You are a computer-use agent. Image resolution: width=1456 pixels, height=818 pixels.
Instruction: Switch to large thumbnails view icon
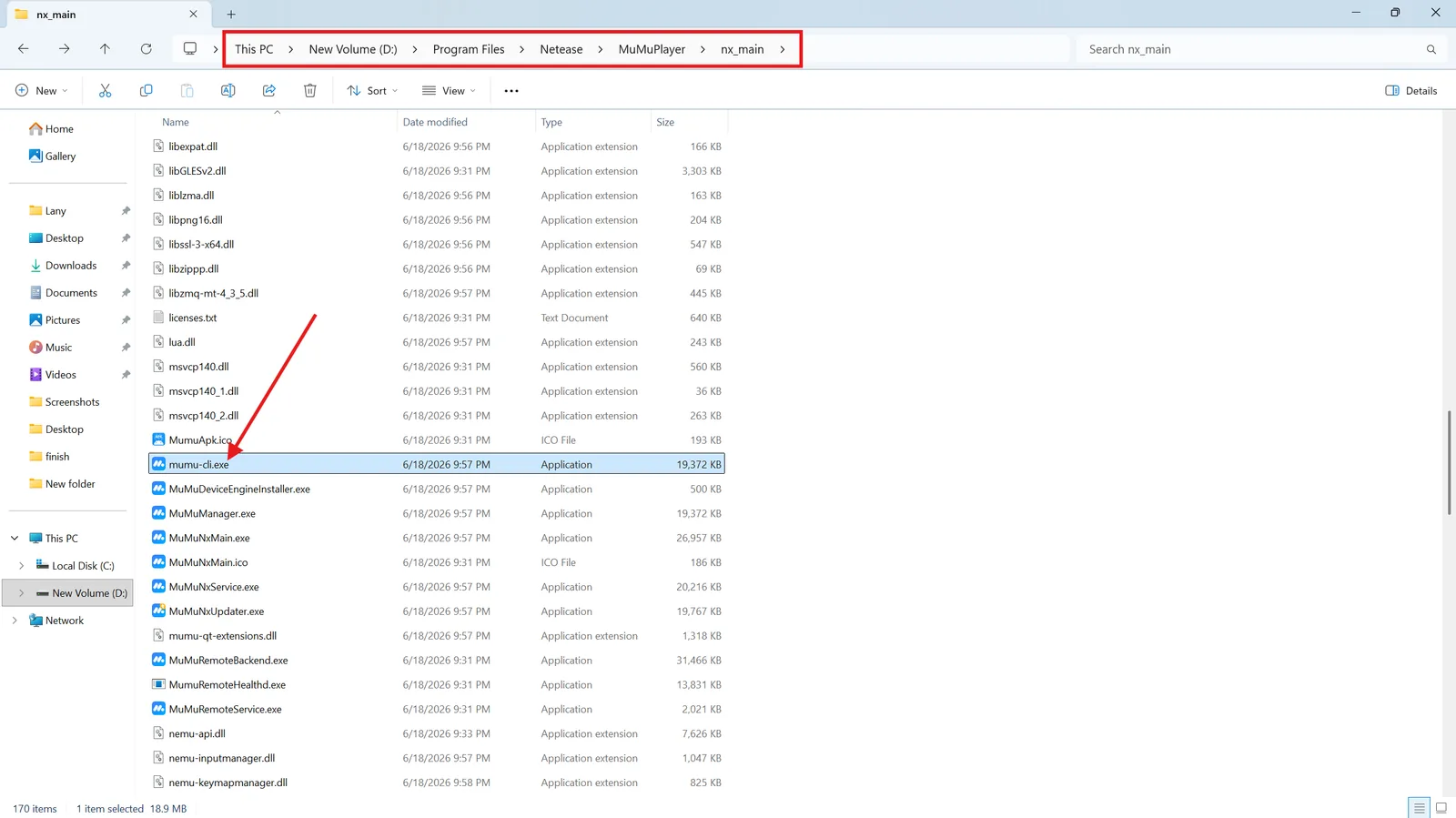(x=1441, y=808)
